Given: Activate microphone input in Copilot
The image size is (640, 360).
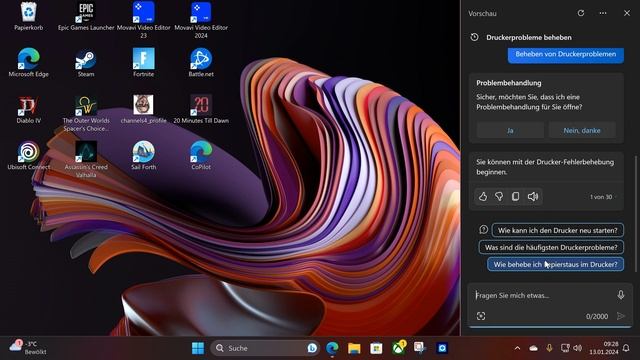Looking at the screenshot, I should pyautogui.click(x=621, y=295).
